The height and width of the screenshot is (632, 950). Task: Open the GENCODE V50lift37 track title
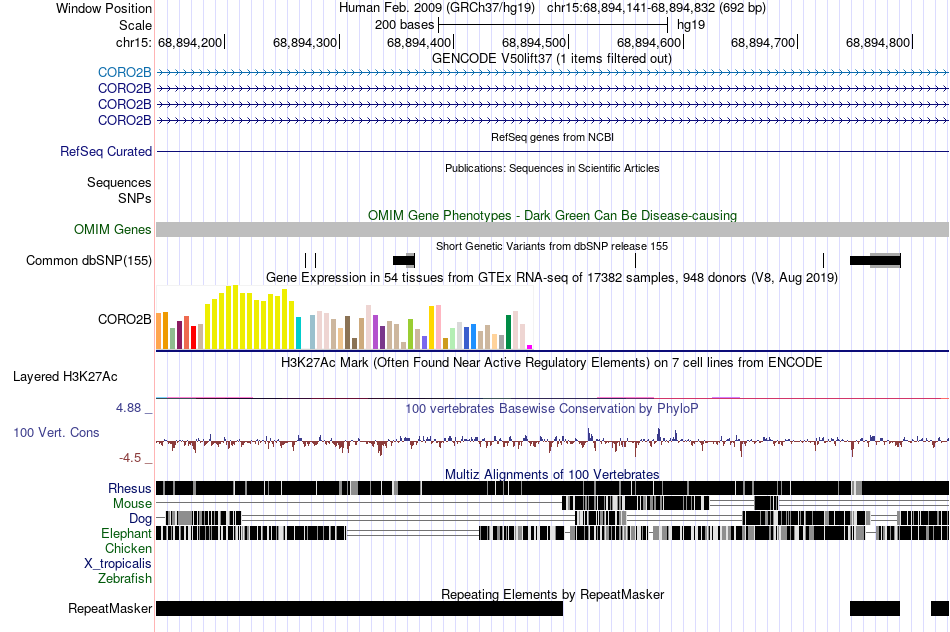pos(551,59)
